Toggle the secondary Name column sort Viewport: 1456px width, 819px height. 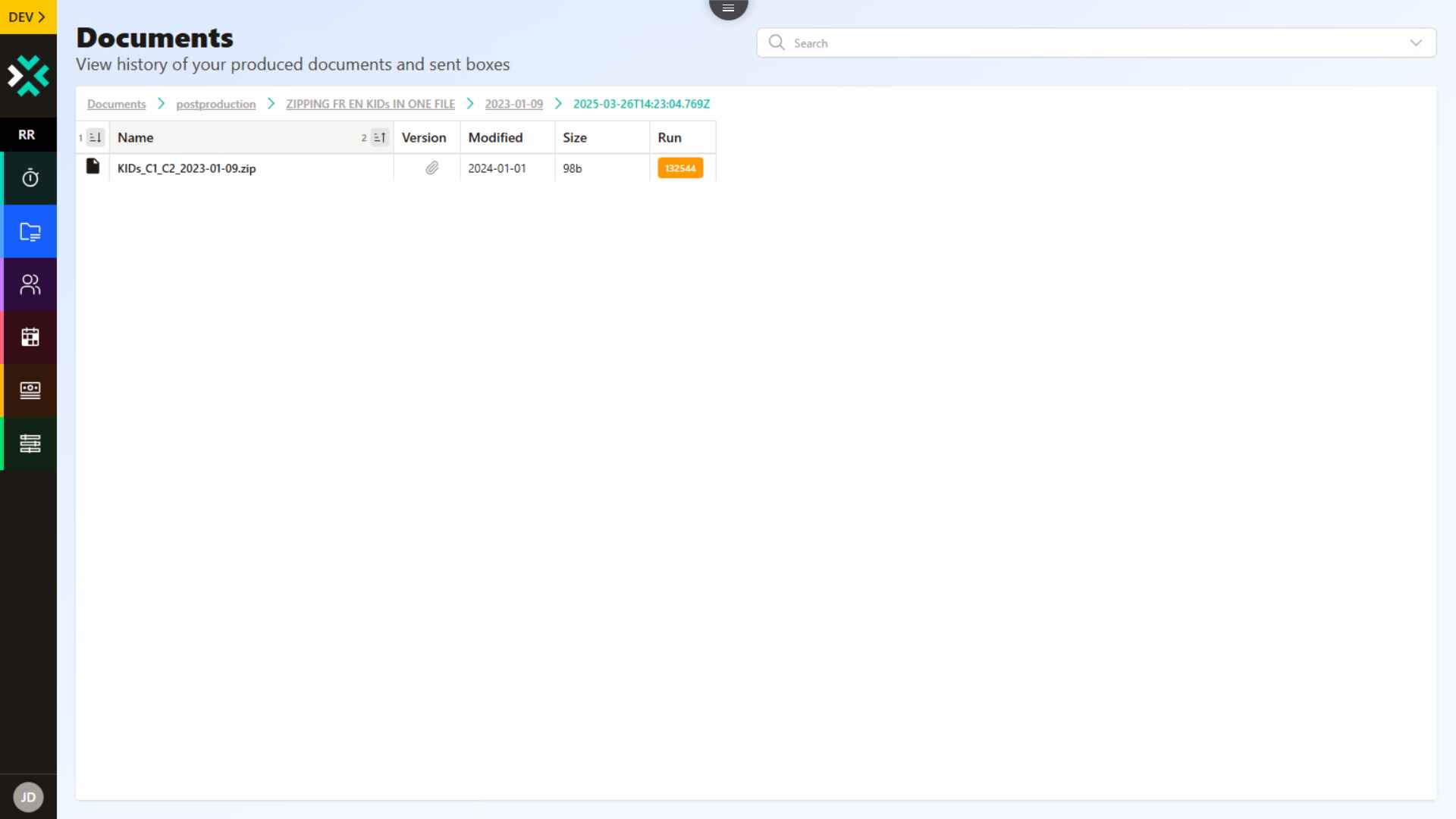pos(378,137)
